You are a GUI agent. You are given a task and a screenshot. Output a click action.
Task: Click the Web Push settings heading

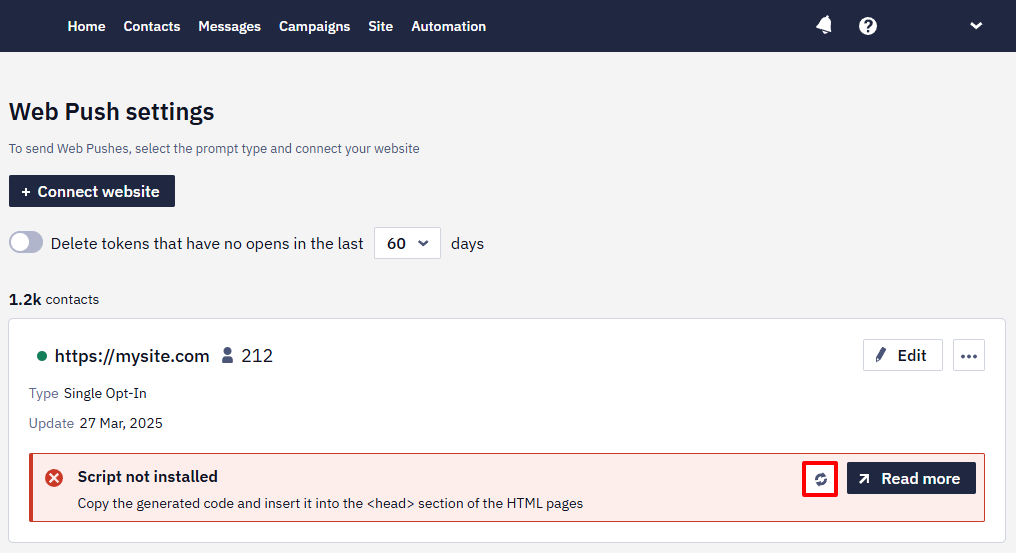111,112
